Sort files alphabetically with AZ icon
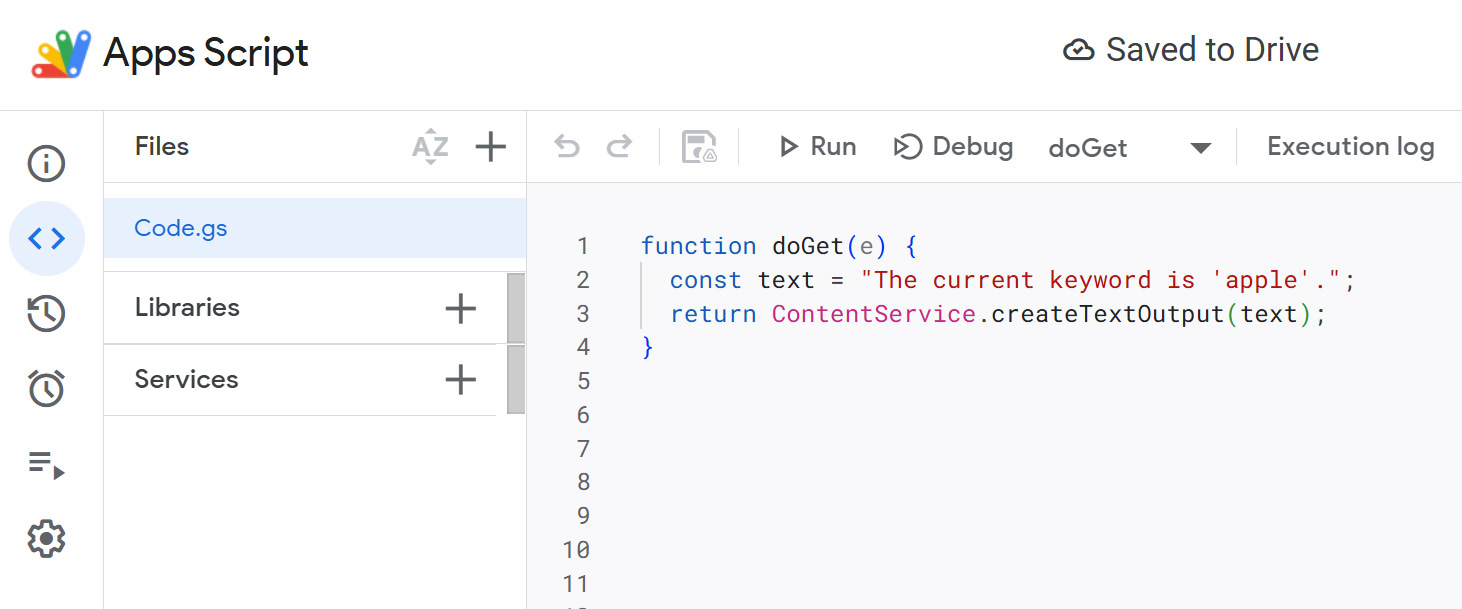This screenshot has width=1462, height=609. (430, 147)
